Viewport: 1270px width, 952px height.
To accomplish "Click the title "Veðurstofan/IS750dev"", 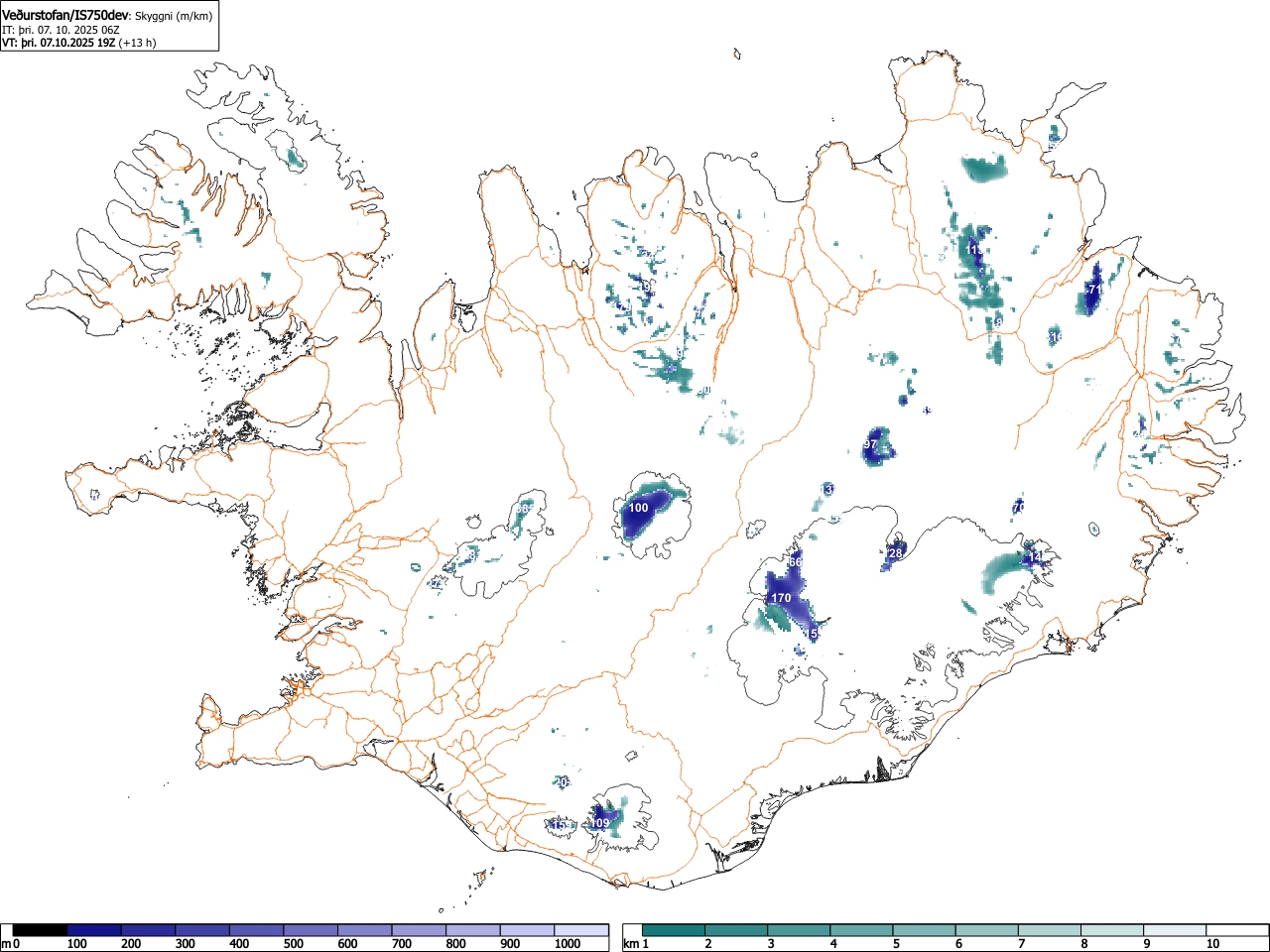I will [x=66, y=15].
